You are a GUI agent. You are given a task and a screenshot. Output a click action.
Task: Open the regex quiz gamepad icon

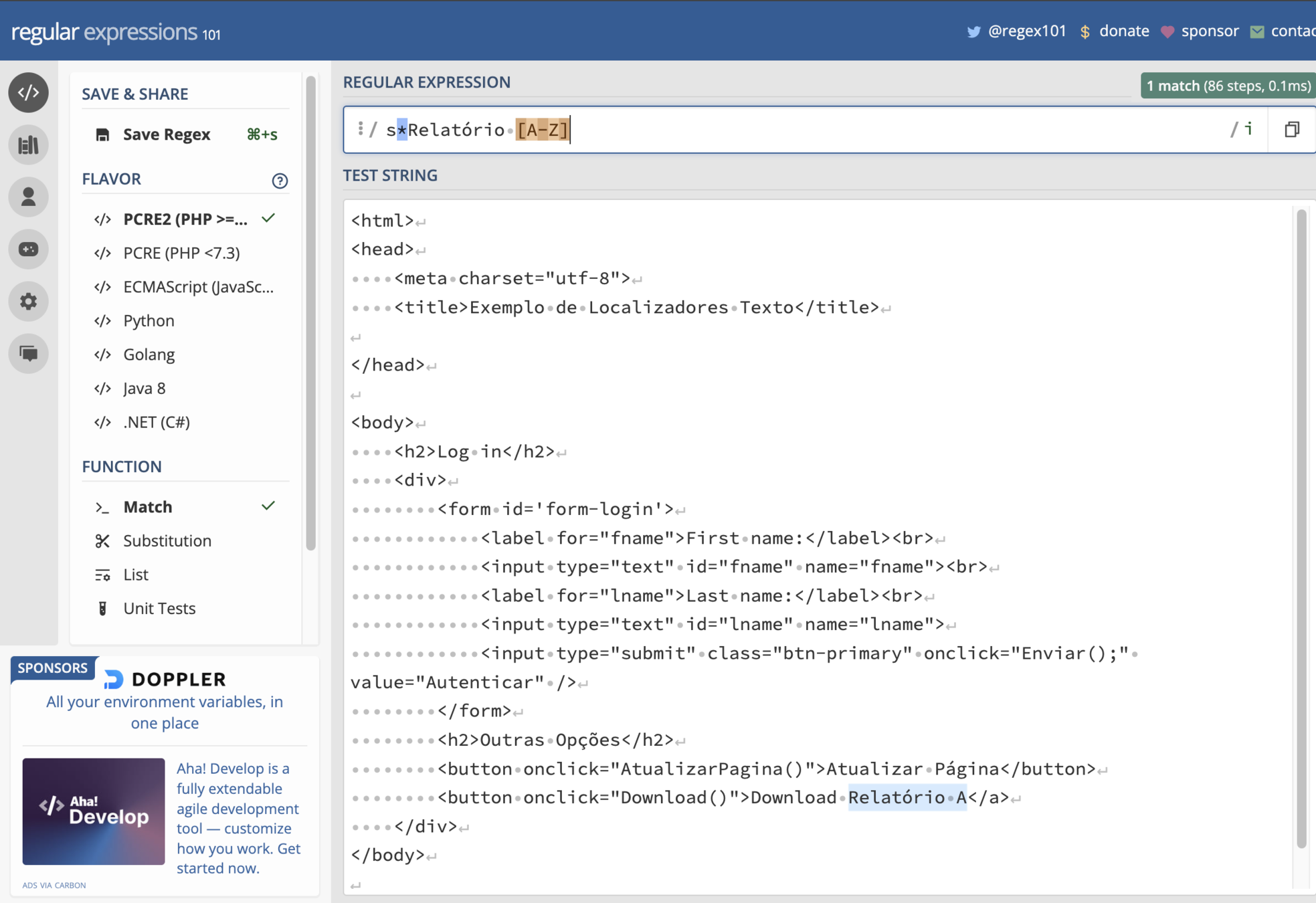pyautogui.click(x=28, y=249)
